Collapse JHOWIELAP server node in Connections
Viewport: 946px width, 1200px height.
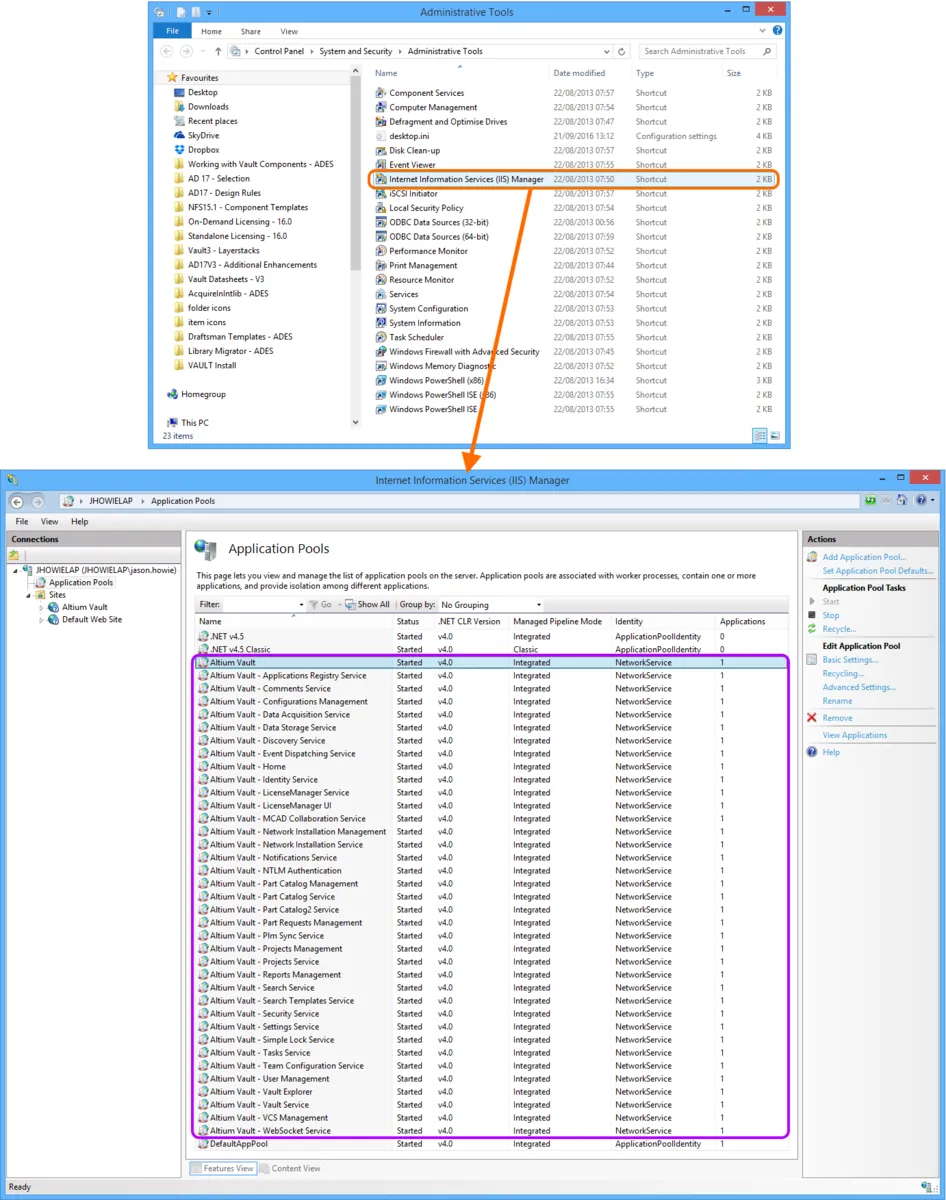point(15,570)
